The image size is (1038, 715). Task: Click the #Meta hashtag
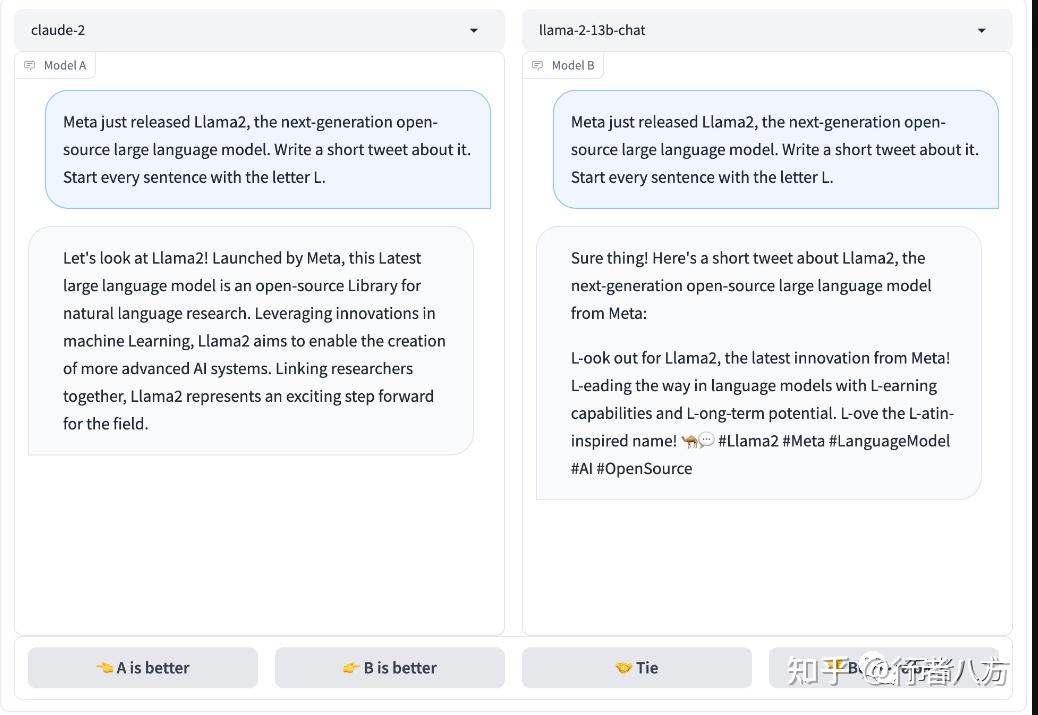(805, 441)
